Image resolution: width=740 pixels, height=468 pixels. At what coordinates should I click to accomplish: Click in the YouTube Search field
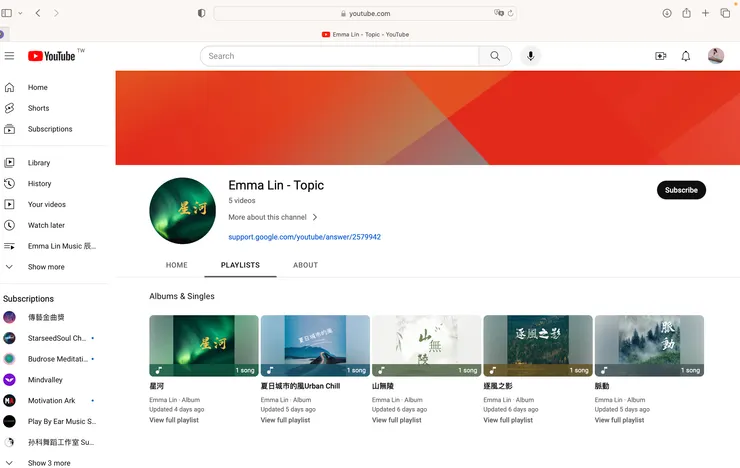tap(339, 56)
